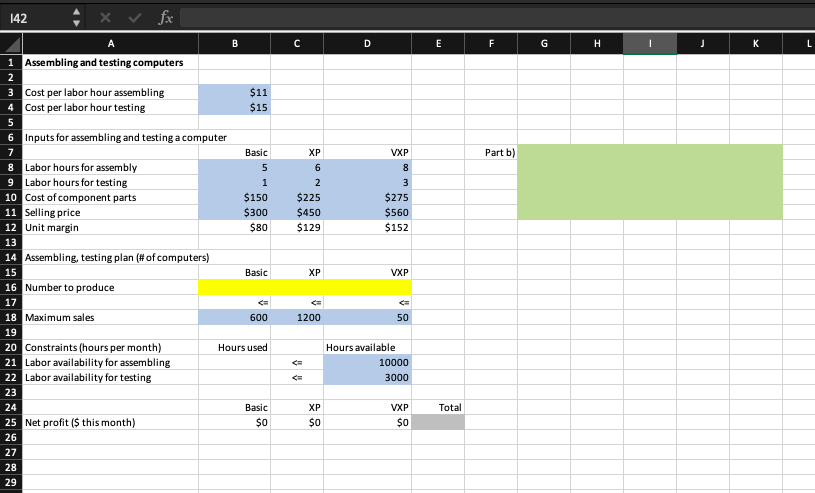Click hours available cell with 3000
This screenshot has width=815, height=493.
tap(367, 378)
